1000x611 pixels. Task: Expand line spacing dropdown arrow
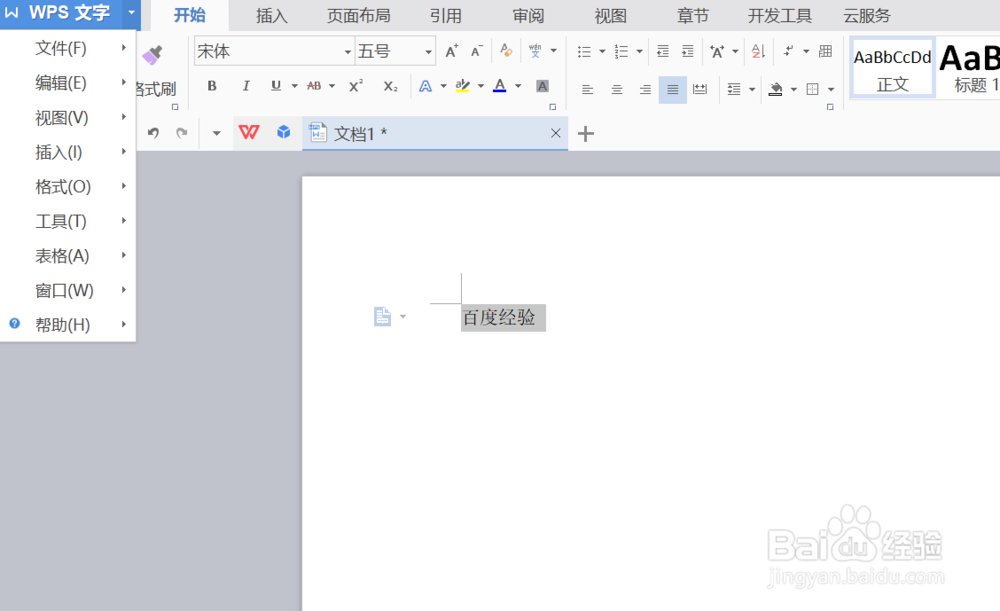[x=752, y=89]
